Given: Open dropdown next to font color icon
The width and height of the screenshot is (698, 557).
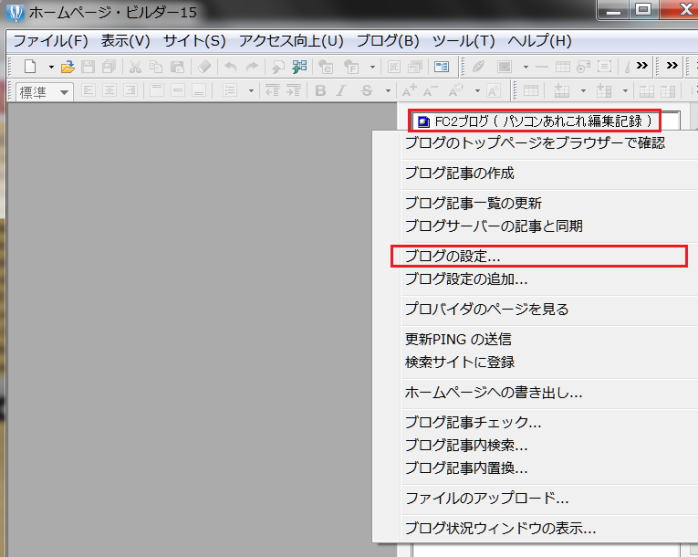Looking at the screenshot, I should point(477,91).
